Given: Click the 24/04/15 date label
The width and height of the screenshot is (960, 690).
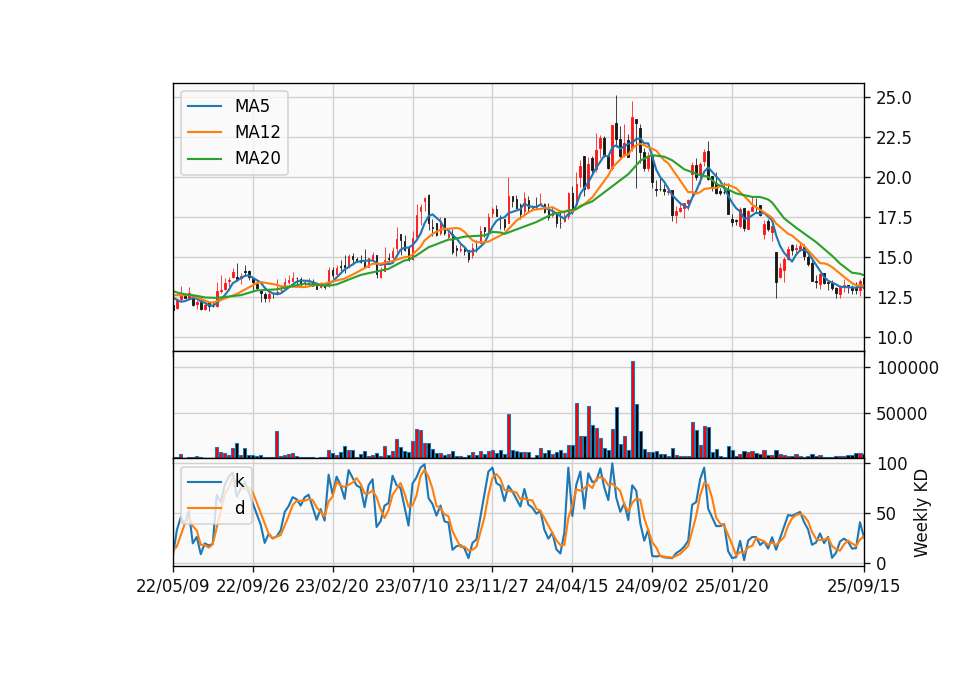Looking at the screenshot, I should pyautogui.click(x=572, y=586).
